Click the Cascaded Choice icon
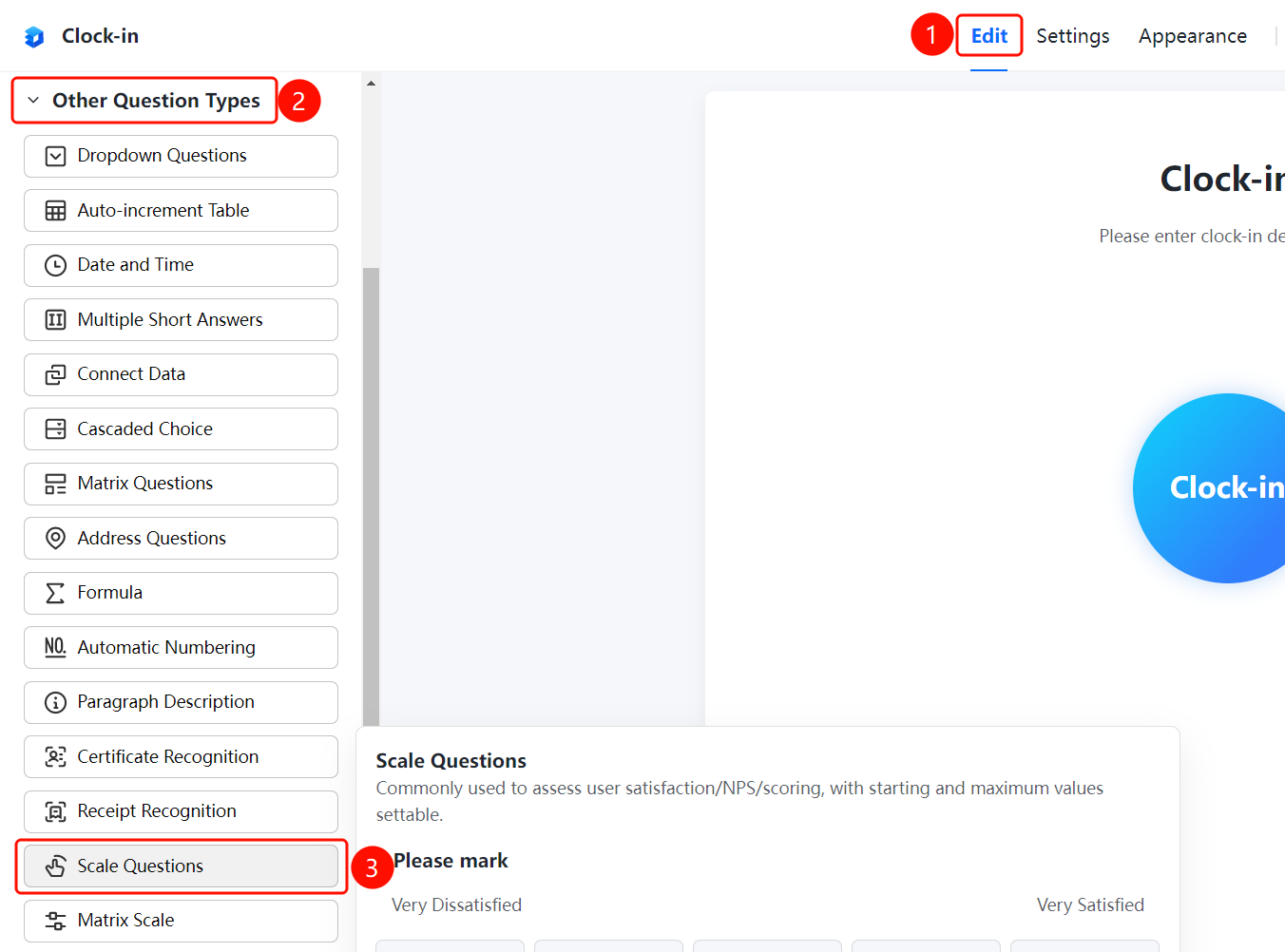This screenshot has width=1285, height=952. click(56, 429)
